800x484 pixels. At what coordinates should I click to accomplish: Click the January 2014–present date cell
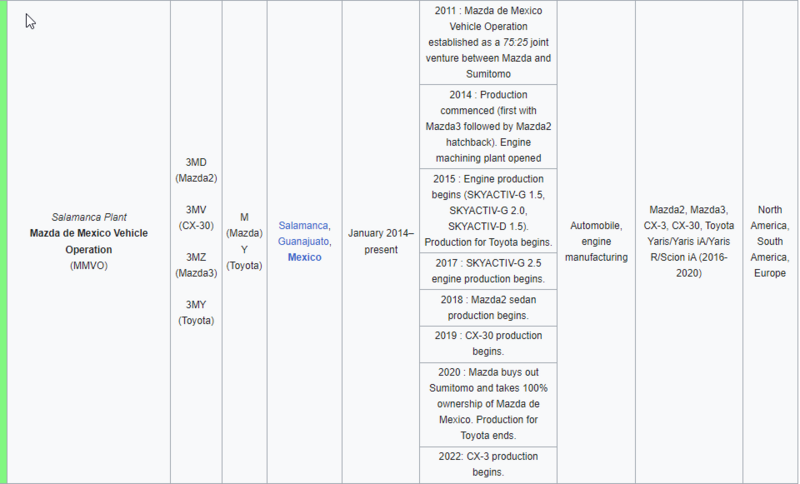(x=380, y=241)
